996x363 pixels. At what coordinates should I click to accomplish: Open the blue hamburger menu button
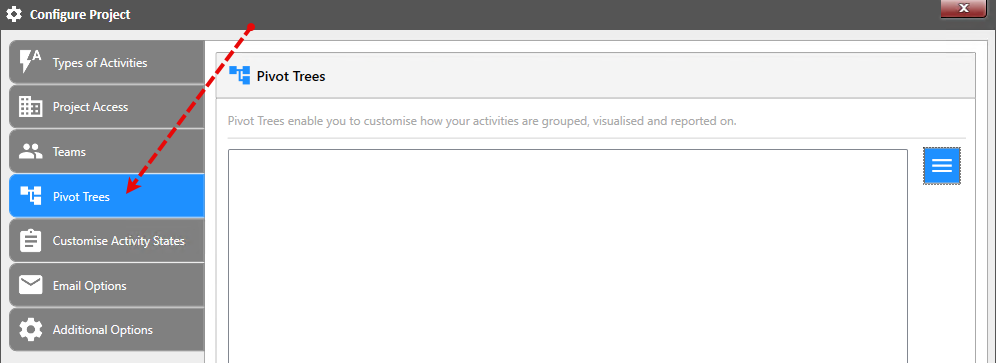941,166
